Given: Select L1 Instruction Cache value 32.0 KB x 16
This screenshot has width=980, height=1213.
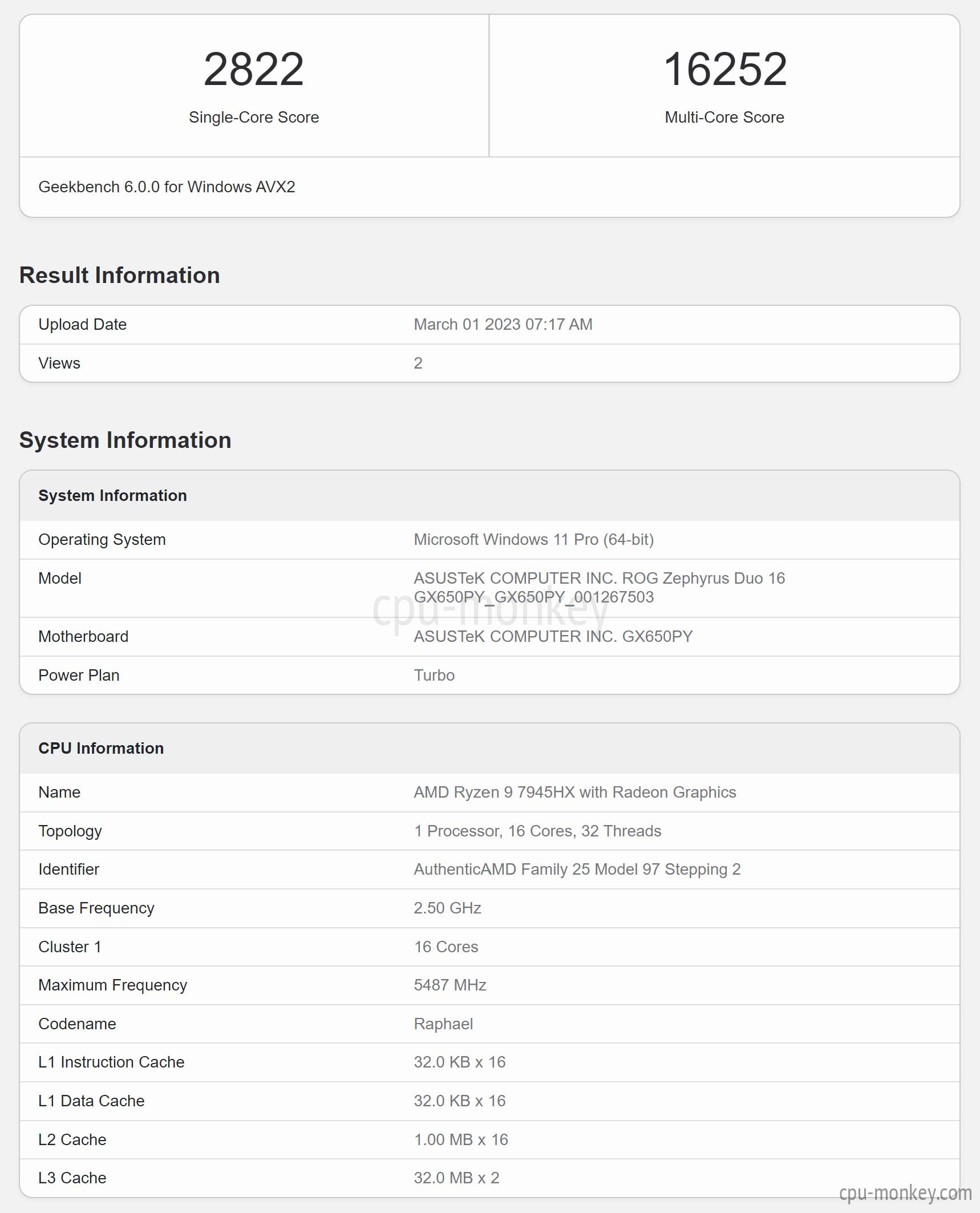Looking at the screenshot, I should pyautogui.click(x=460, y=1062).
